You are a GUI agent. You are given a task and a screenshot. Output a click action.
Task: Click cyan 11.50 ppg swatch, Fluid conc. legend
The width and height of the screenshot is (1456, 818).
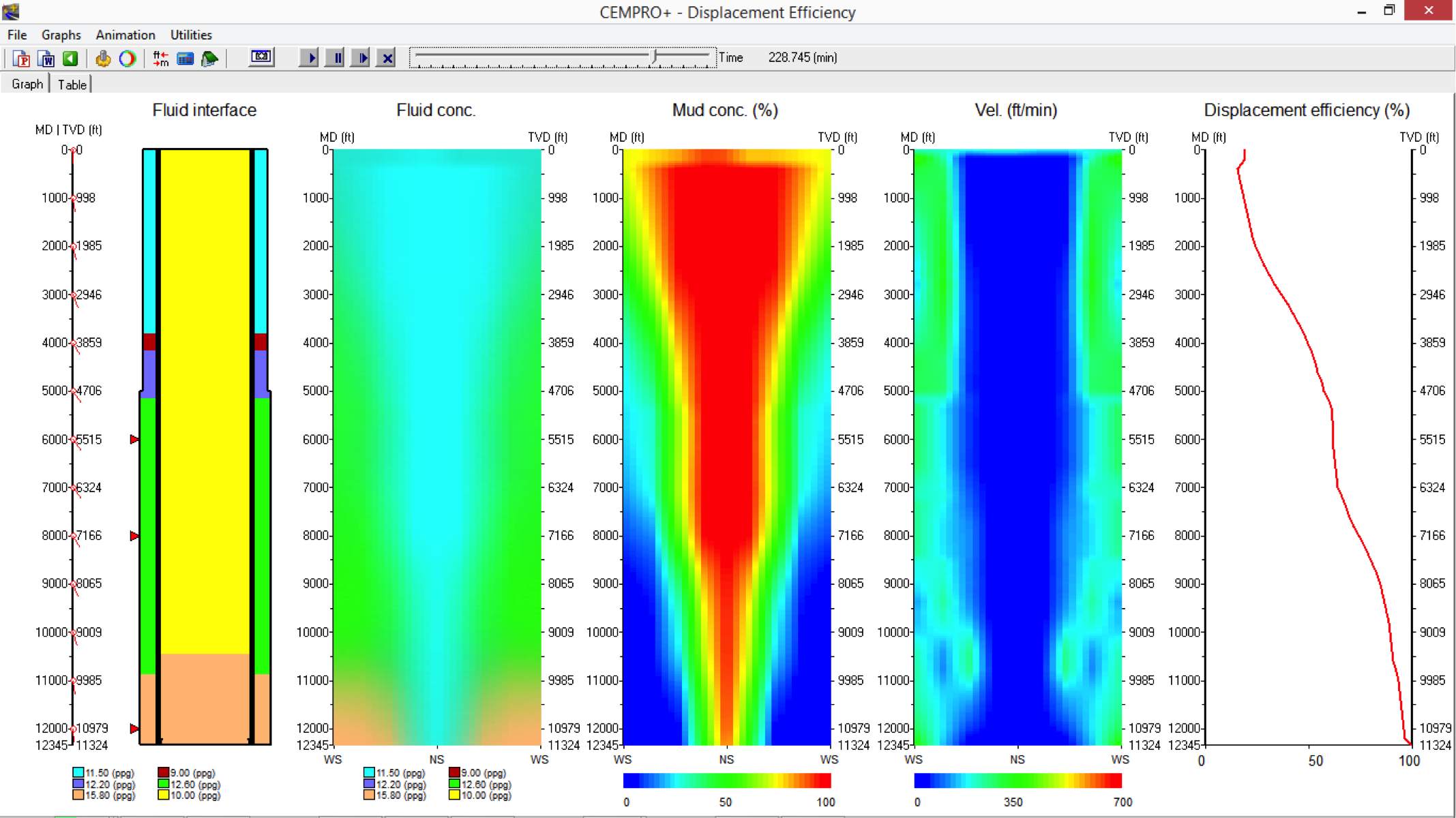click(x=369, y=772)
